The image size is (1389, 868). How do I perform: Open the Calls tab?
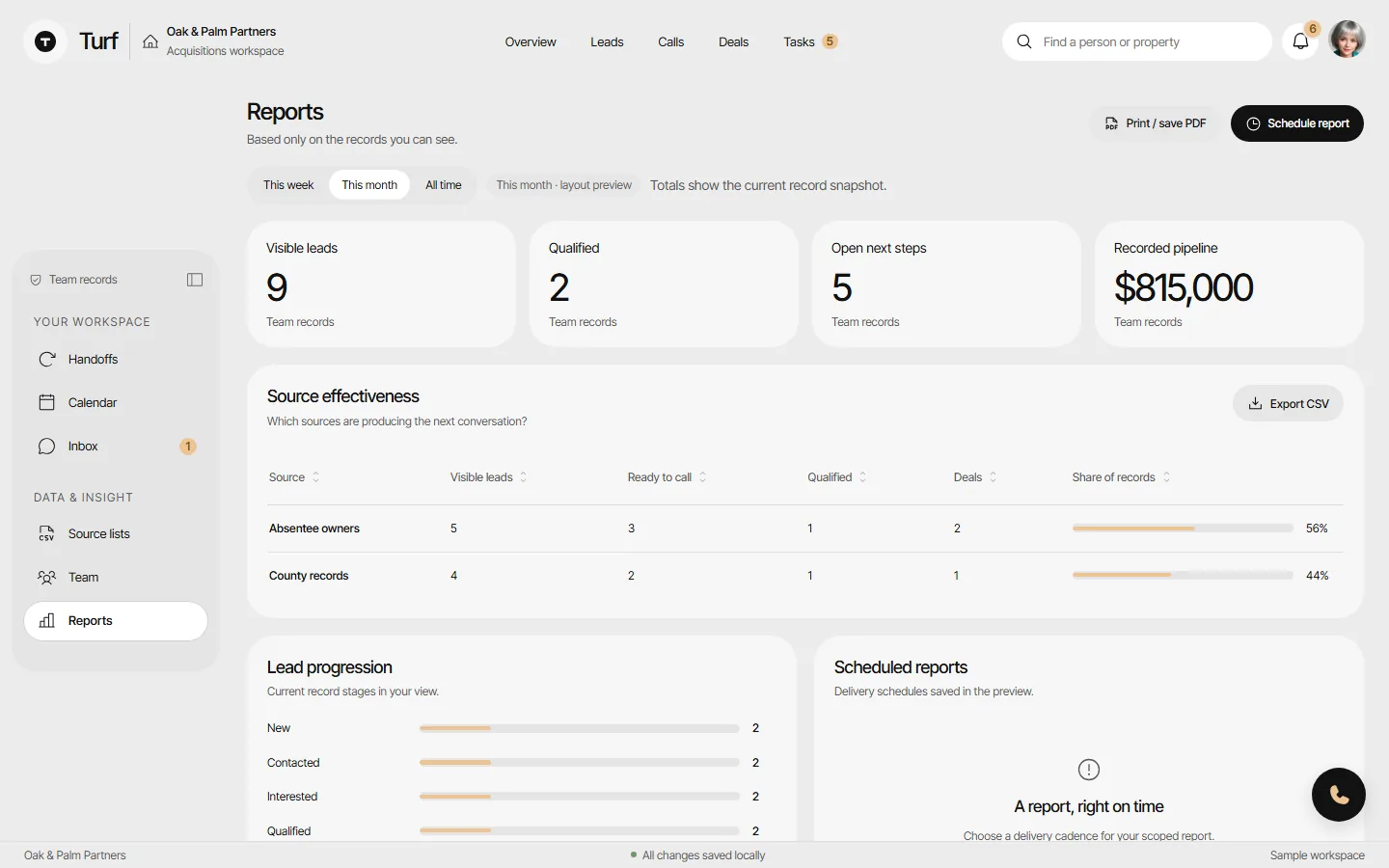pyautogui.click(x=671, y=41)
